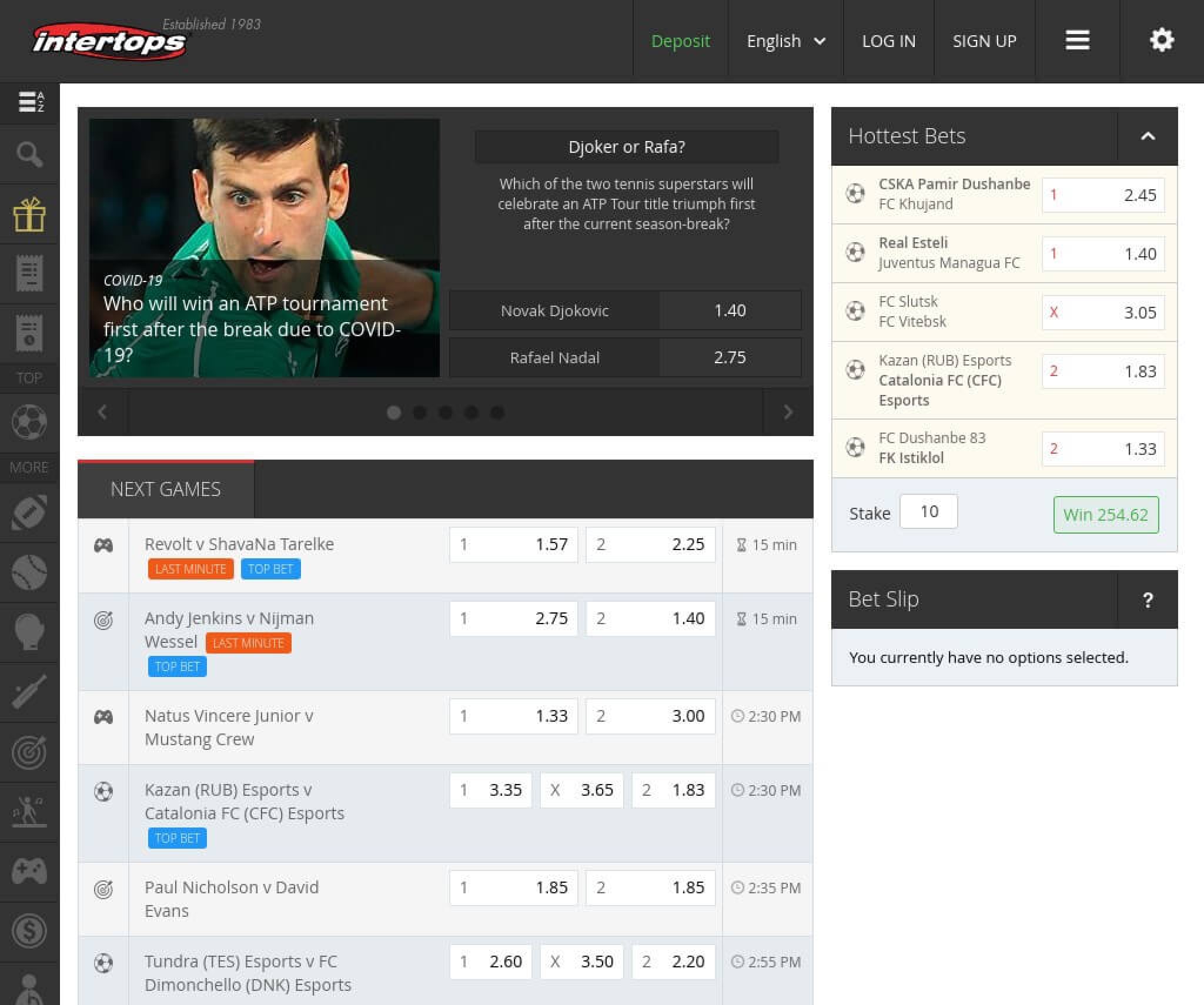The width and height of the screenshot is (1204, 1005).
Task: Select the tennis ball sidebar icon
Action: pyautogui.click(x=29, y=572)
